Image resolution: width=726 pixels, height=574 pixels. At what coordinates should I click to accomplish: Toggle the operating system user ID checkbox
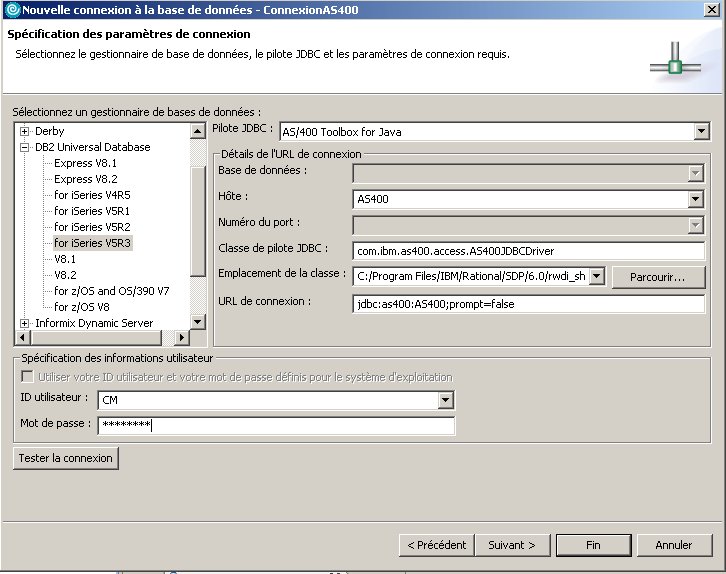[x=27, y=377]
